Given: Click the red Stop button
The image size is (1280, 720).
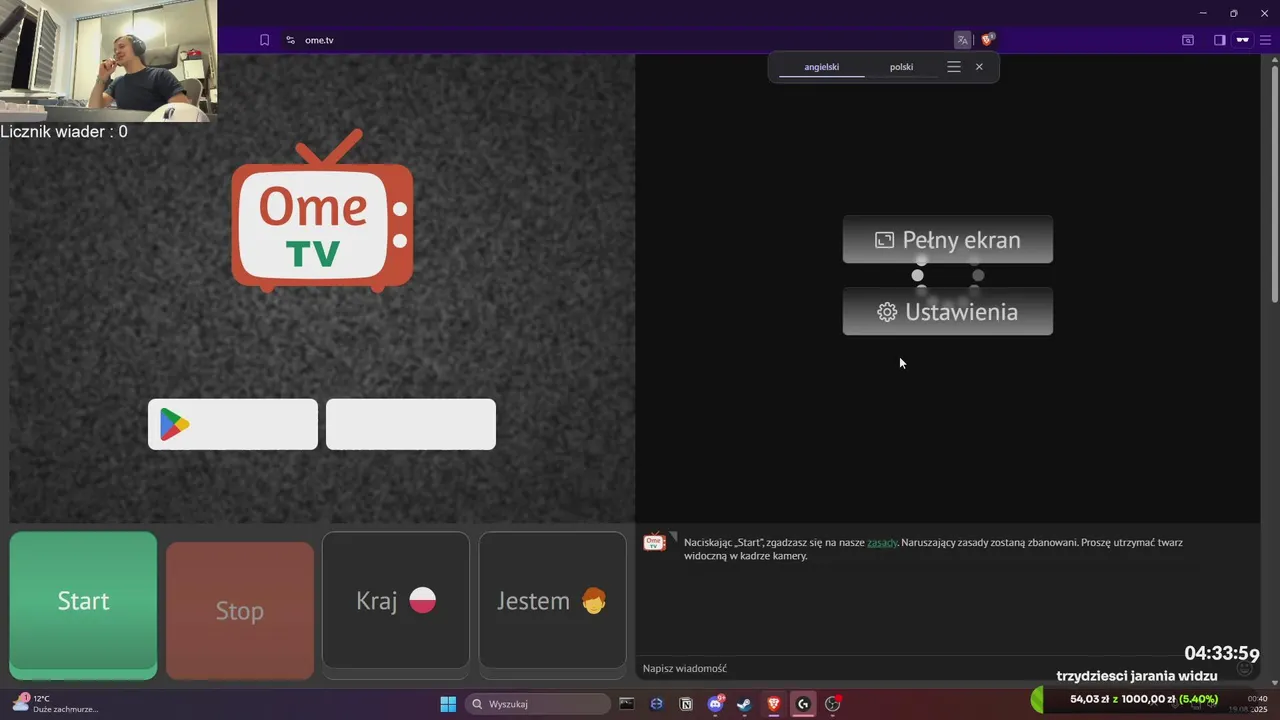Looking at the screenshot, I should tap(240, 611).
